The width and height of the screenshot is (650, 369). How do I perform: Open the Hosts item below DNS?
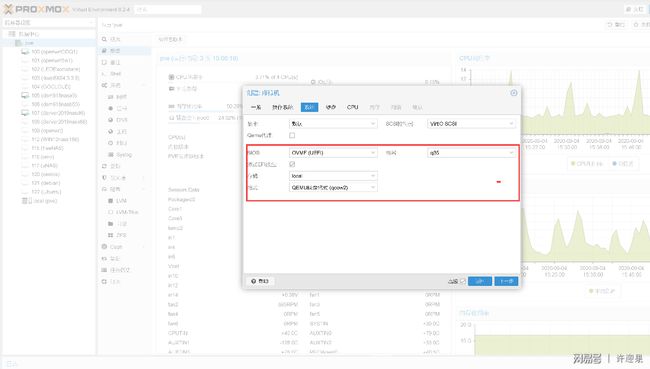[117, 131]
